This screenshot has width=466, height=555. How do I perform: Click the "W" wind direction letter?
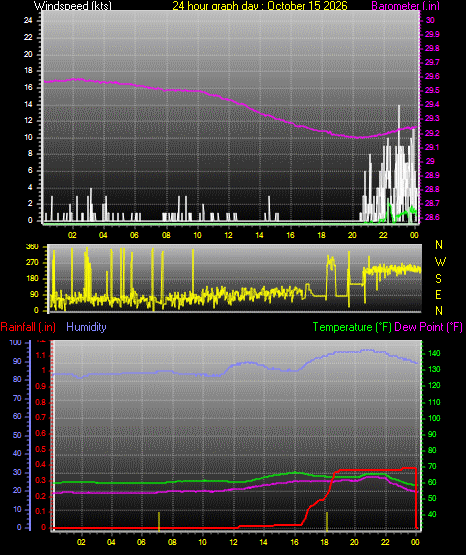click(x=440, y=262)
